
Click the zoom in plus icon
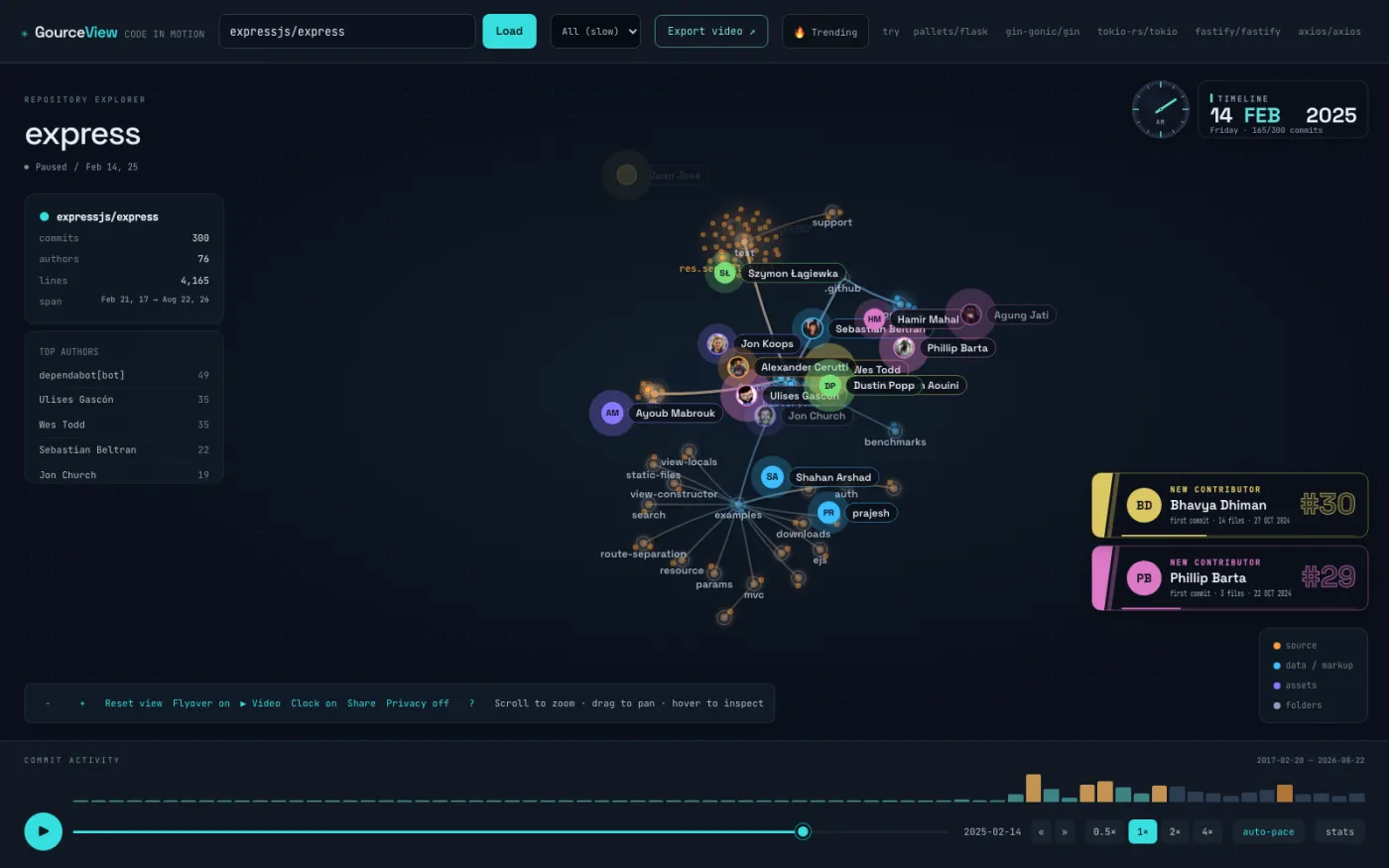[82, 703]
